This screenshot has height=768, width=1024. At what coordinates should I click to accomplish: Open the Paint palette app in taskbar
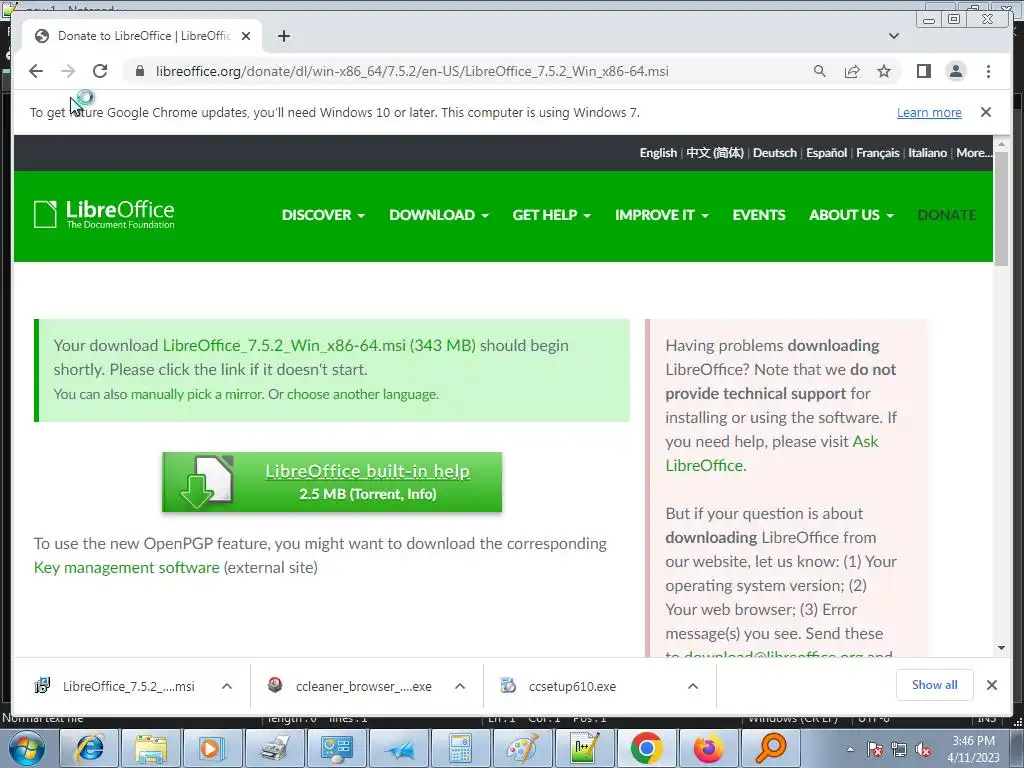tap(522, 748)
